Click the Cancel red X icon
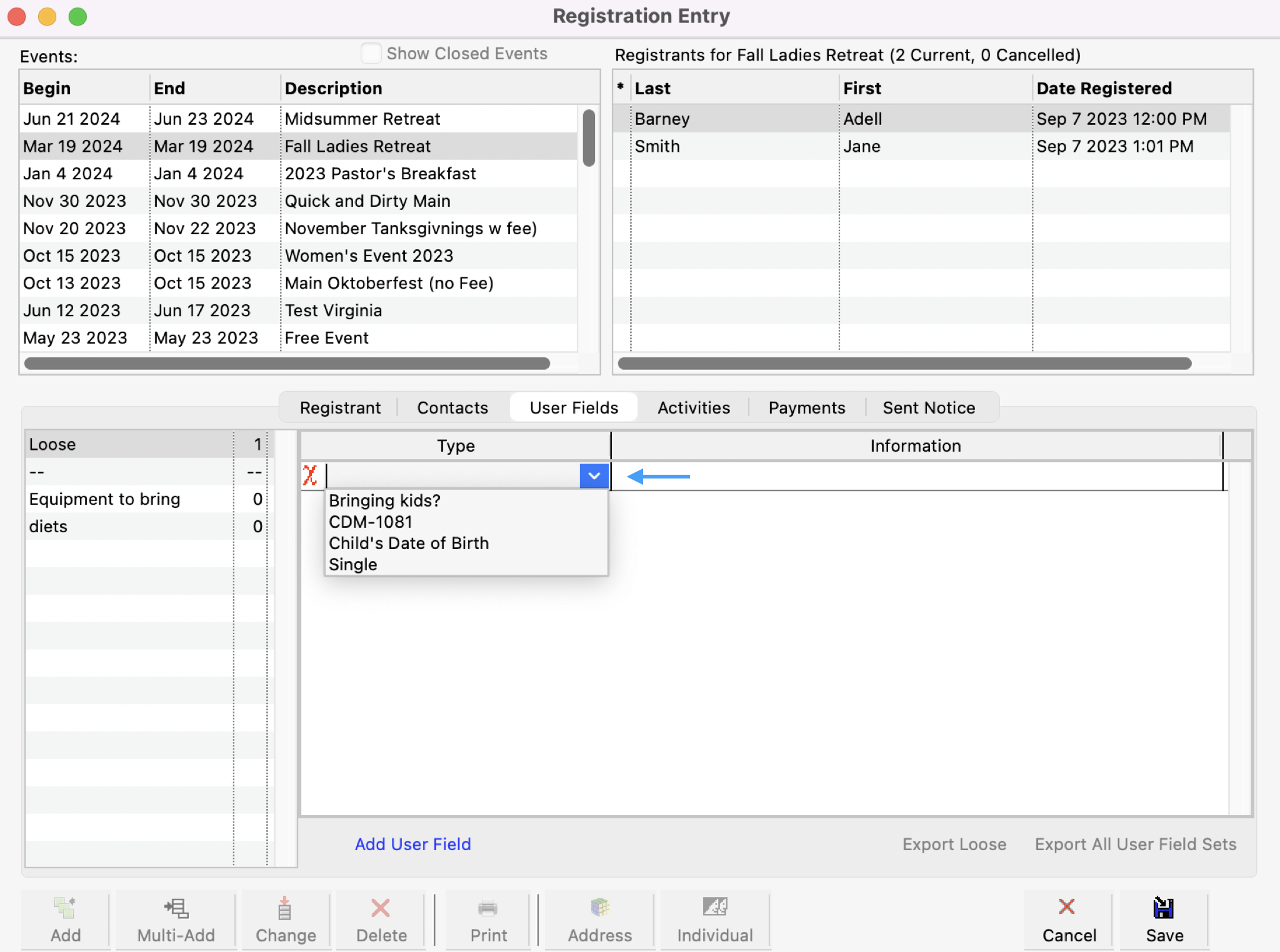The image size is (1280, 952). pyautogui.click(x=1067, y=907)
